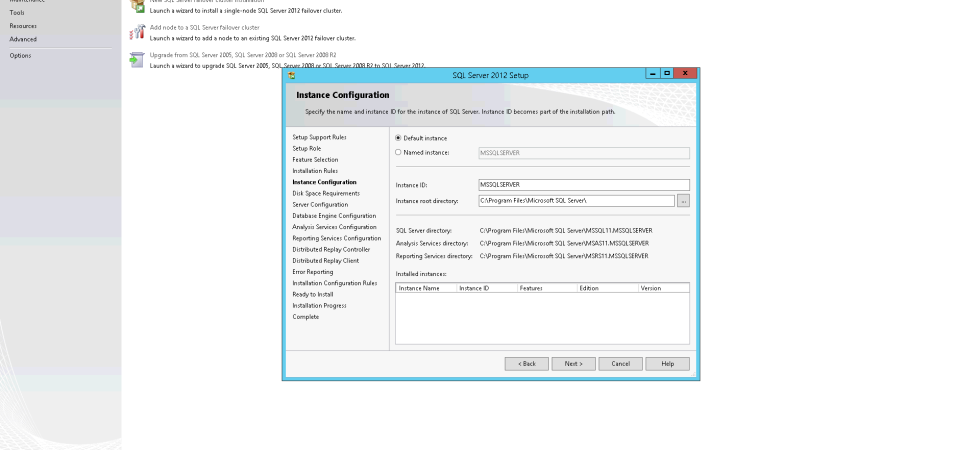The width and height of the screenshot is (980, 450).
Task: Click the Instance ID column header in table
Action: [x=486, y=288]
